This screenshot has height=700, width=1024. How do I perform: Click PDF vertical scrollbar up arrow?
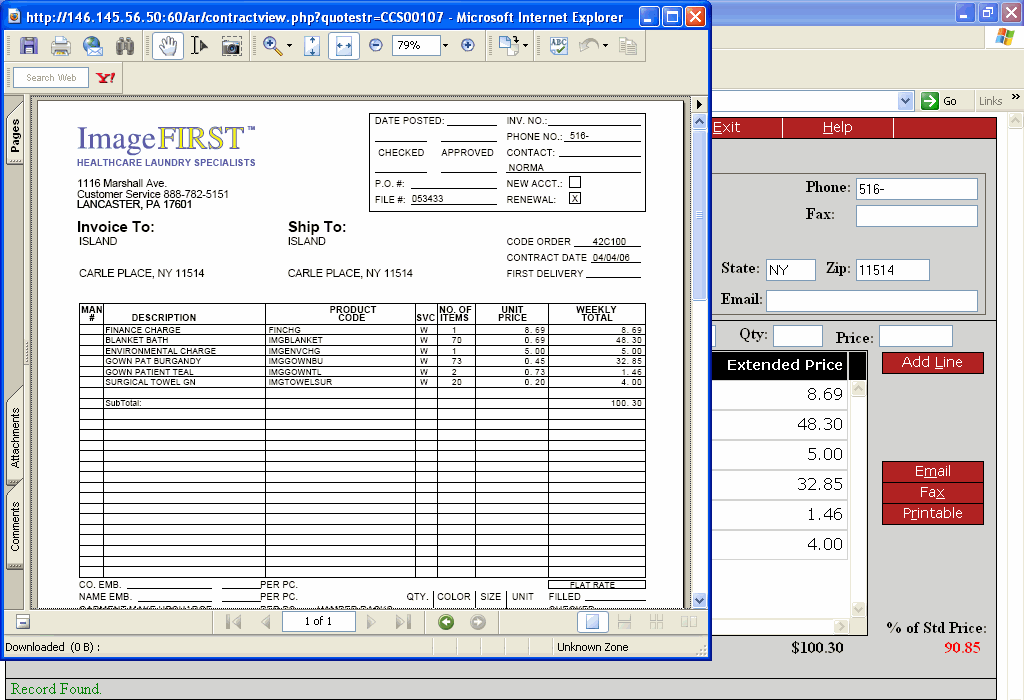(699, 121)
